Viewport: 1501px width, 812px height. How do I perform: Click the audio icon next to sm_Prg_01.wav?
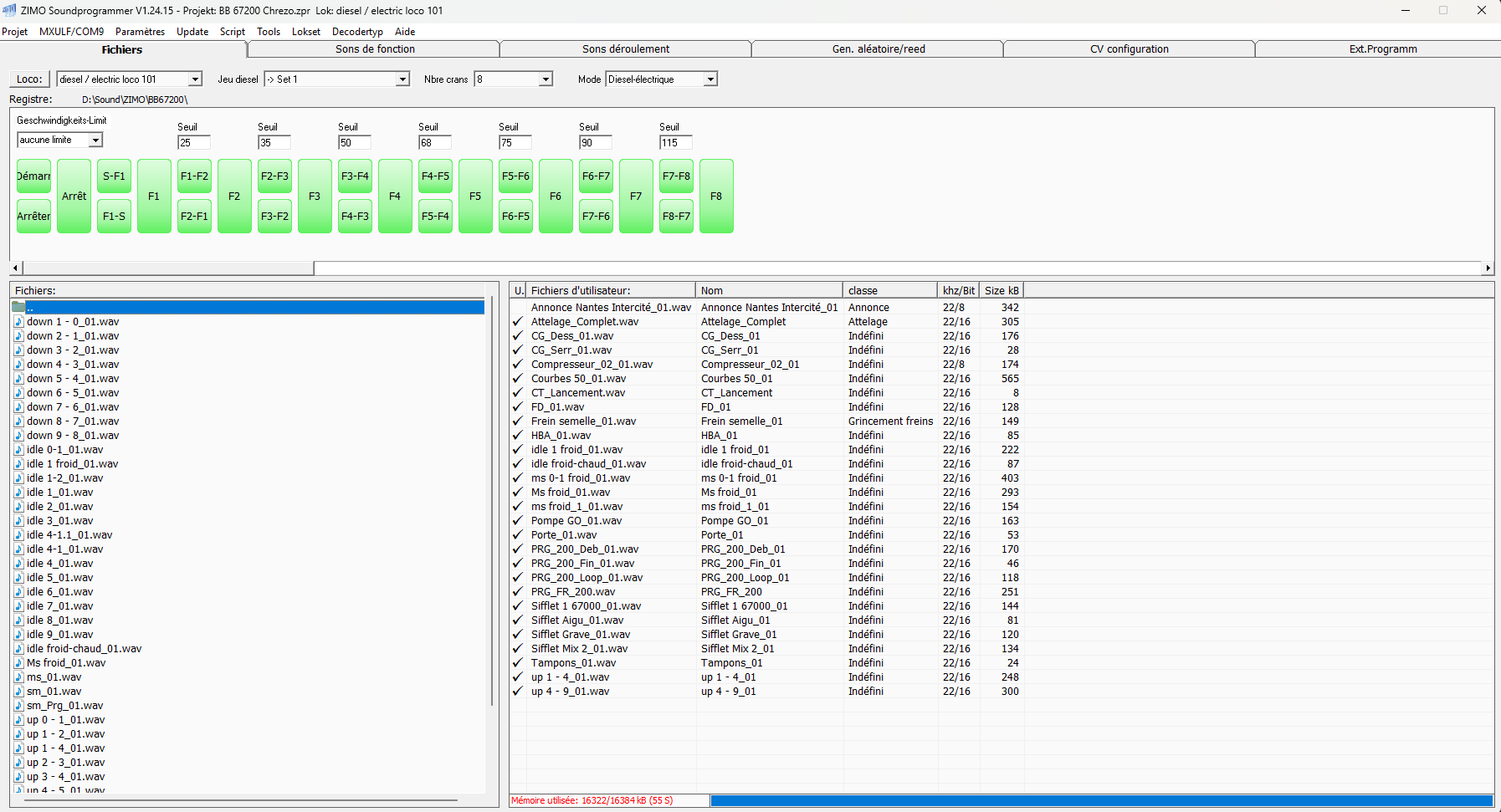tap(18, 706)
